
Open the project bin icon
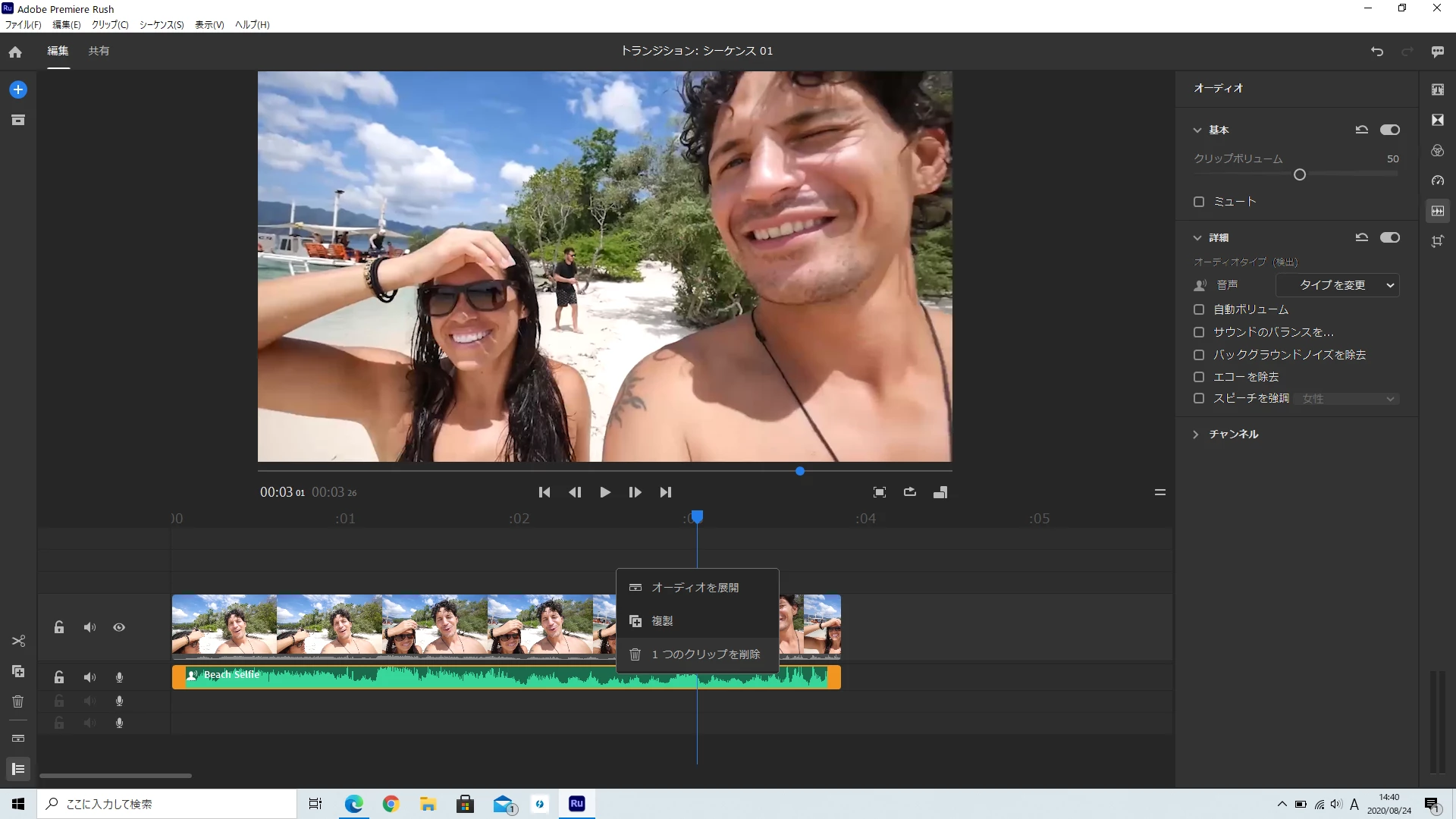[18, 120]
